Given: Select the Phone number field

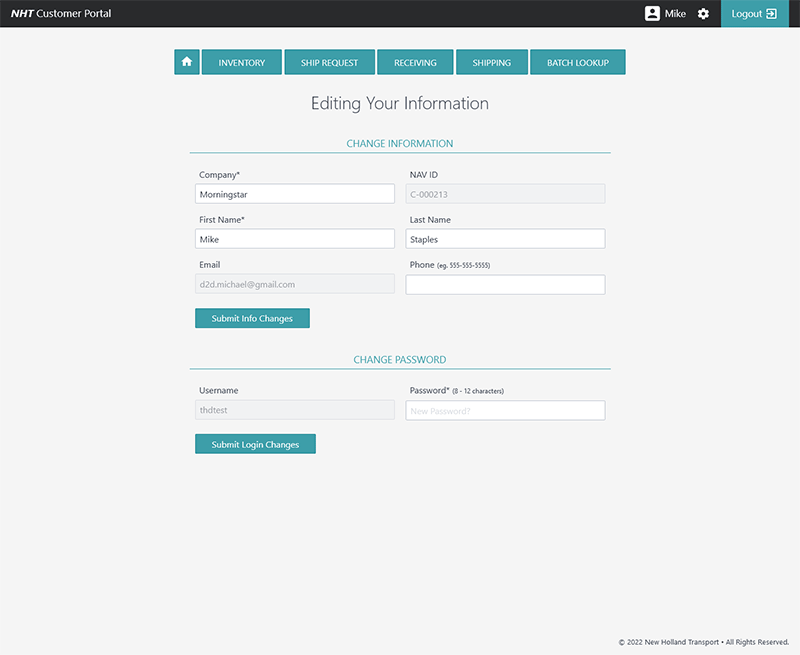Looking at the screenshot, I should coord(505,285).
